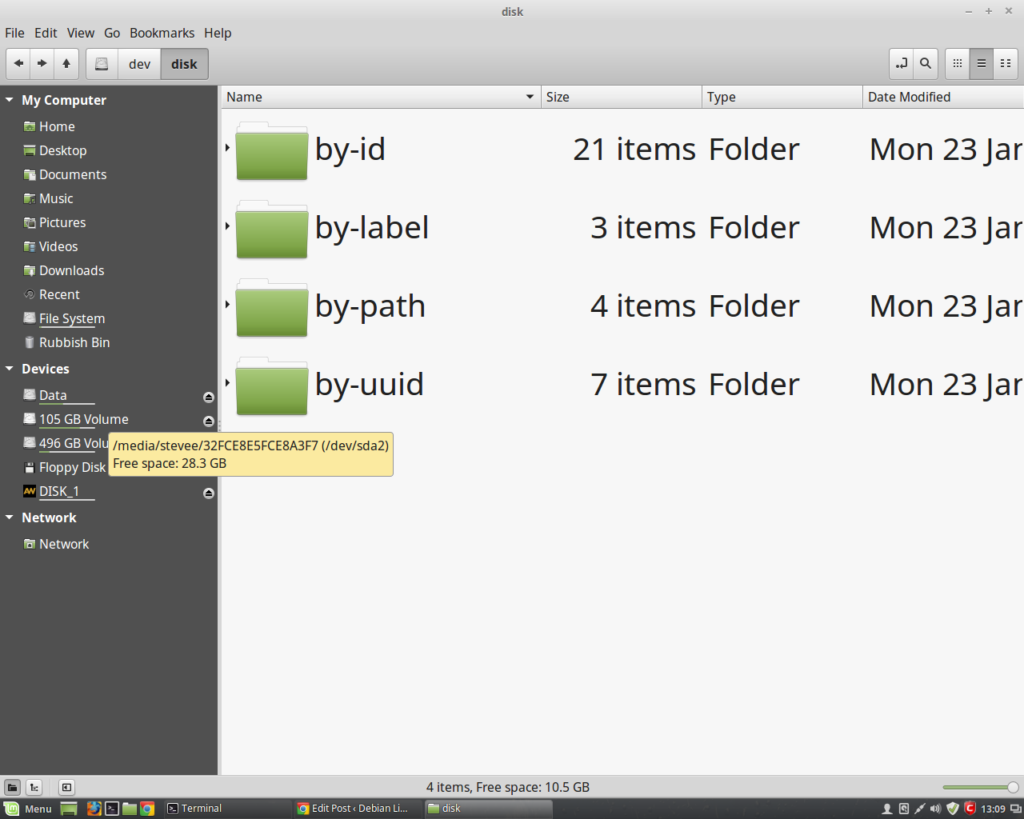Adjust the zoom slider in status bar
The height and width of the screenshot is (819, 1024).
coord(1012,787)
